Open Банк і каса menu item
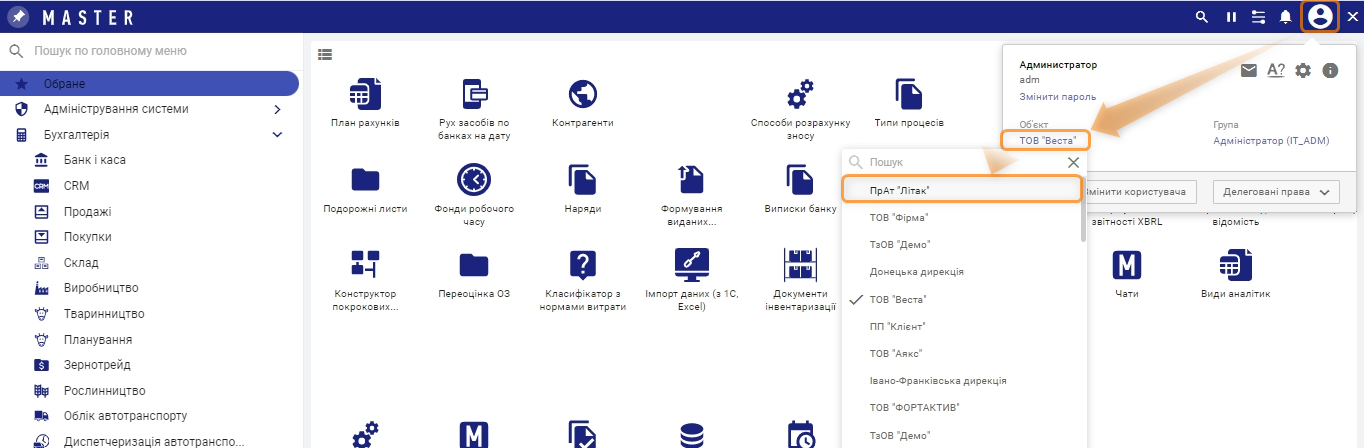The height and width of the screenshot is (448, 1364). click(x=94, y=160)
